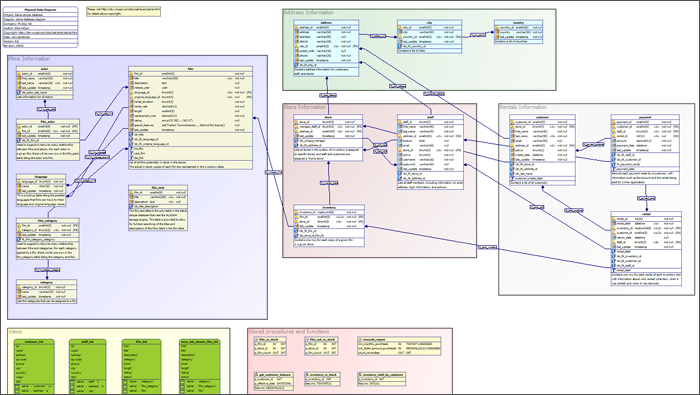Click the address table header
The height and width of the screenshot is (395, 700).
pyautogui.click(x=326, y=23)
